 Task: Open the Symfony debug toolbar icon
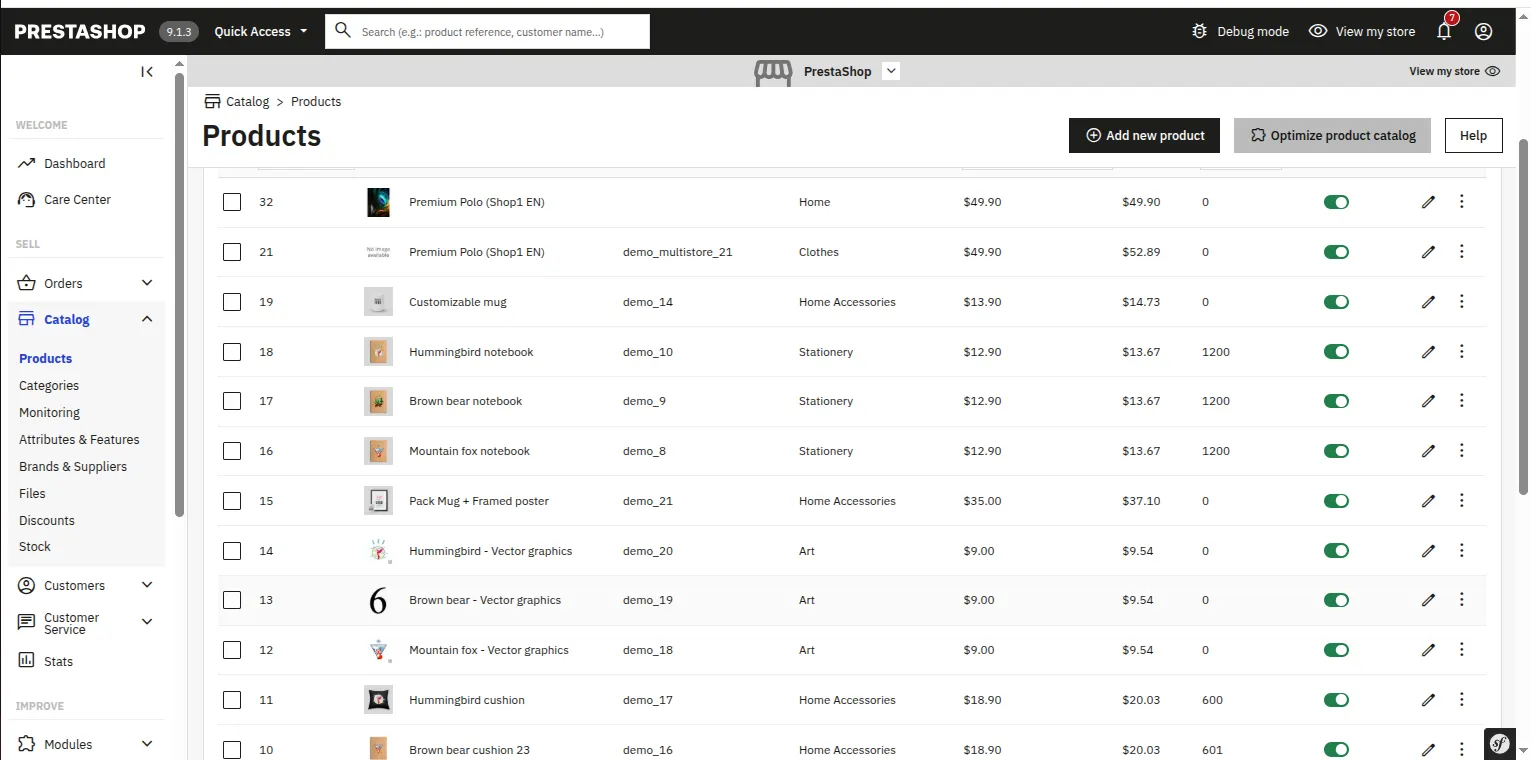[x=1499, y=744]
